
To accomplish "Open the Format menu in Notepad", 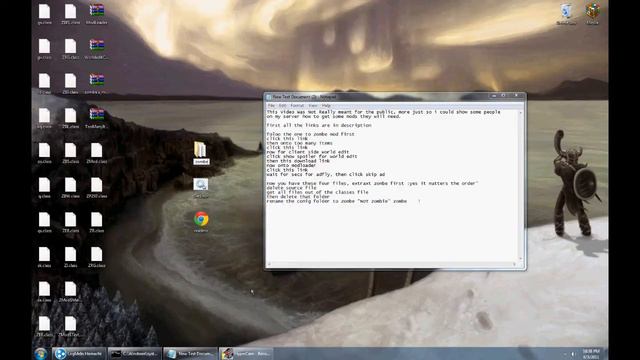I will (297, 106).
